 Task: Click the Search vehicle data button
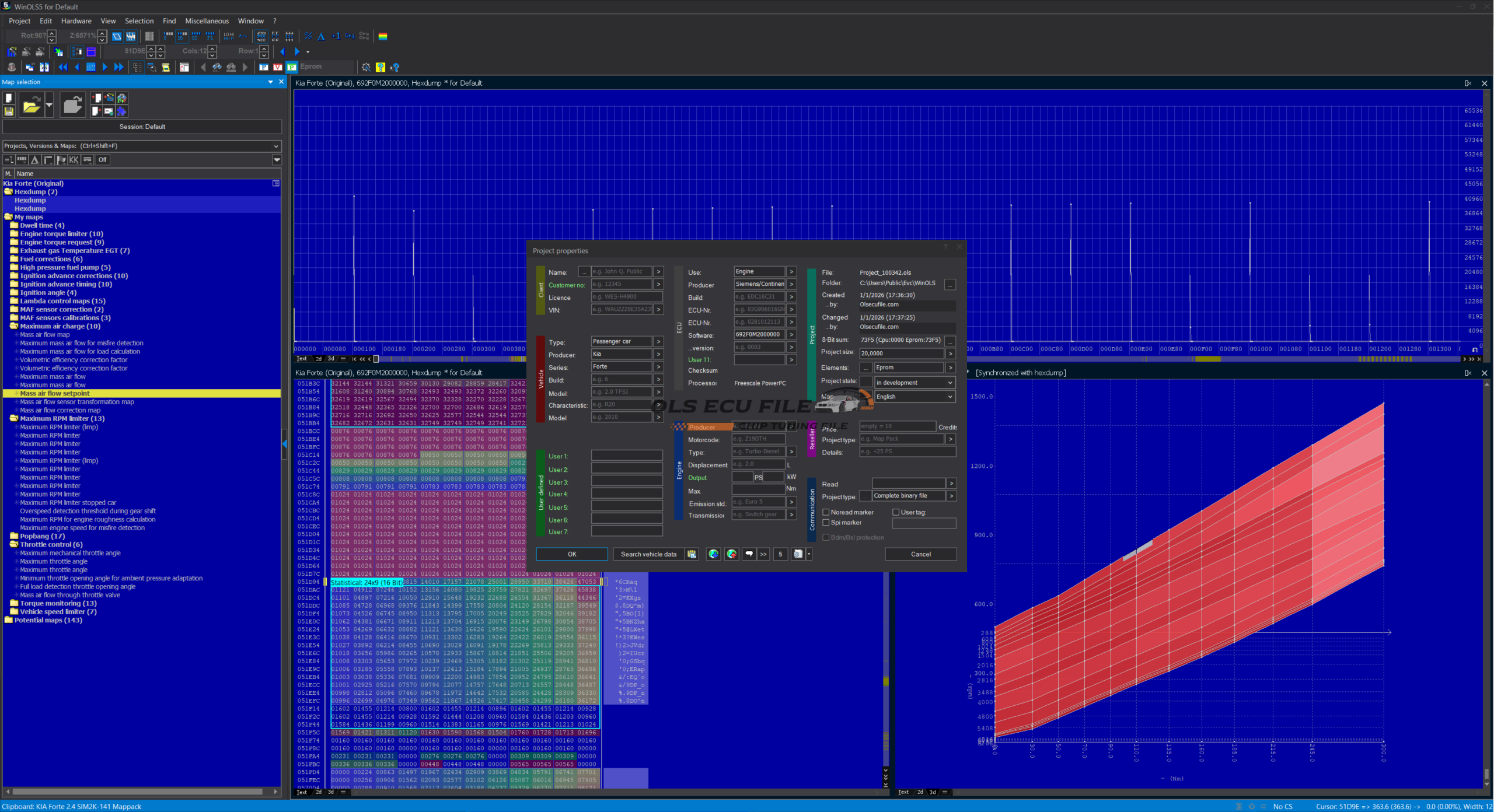(x=648, y=554)
